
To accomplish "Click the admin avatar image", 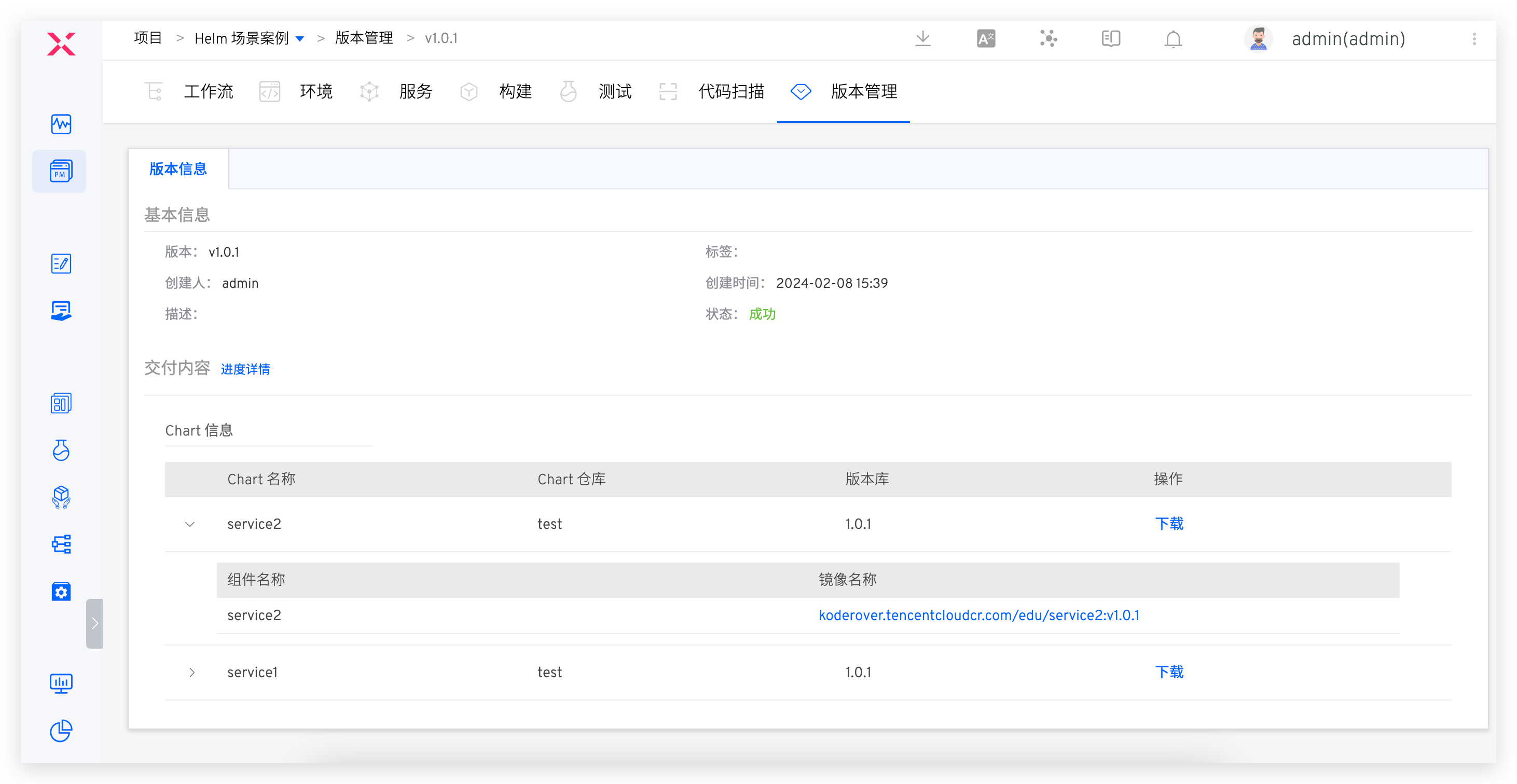I will [1259, 39].
